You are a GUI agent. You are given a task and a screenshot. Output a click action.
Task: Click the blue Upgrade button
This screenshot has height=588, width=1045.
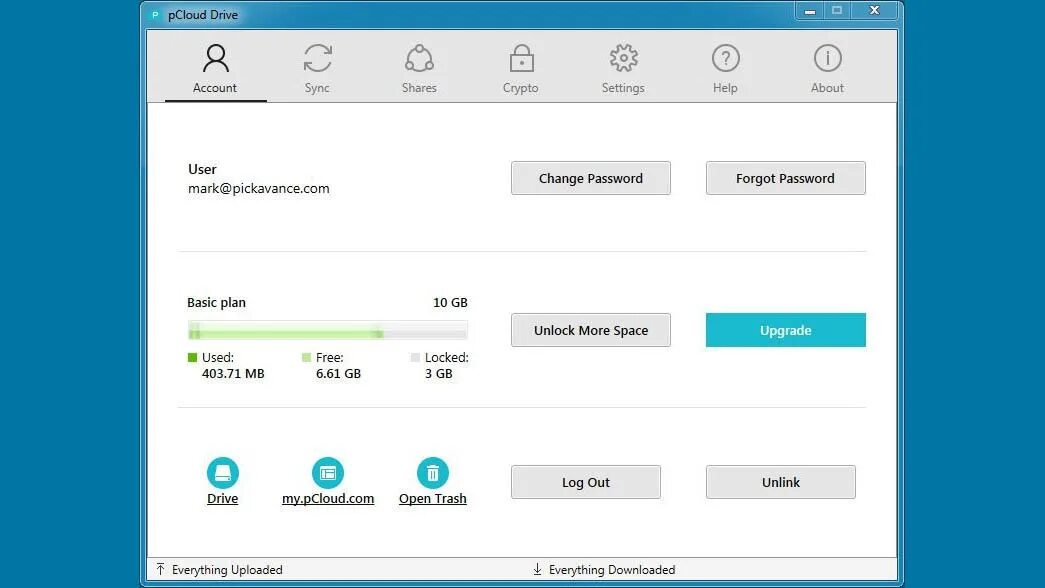(786, 330)
